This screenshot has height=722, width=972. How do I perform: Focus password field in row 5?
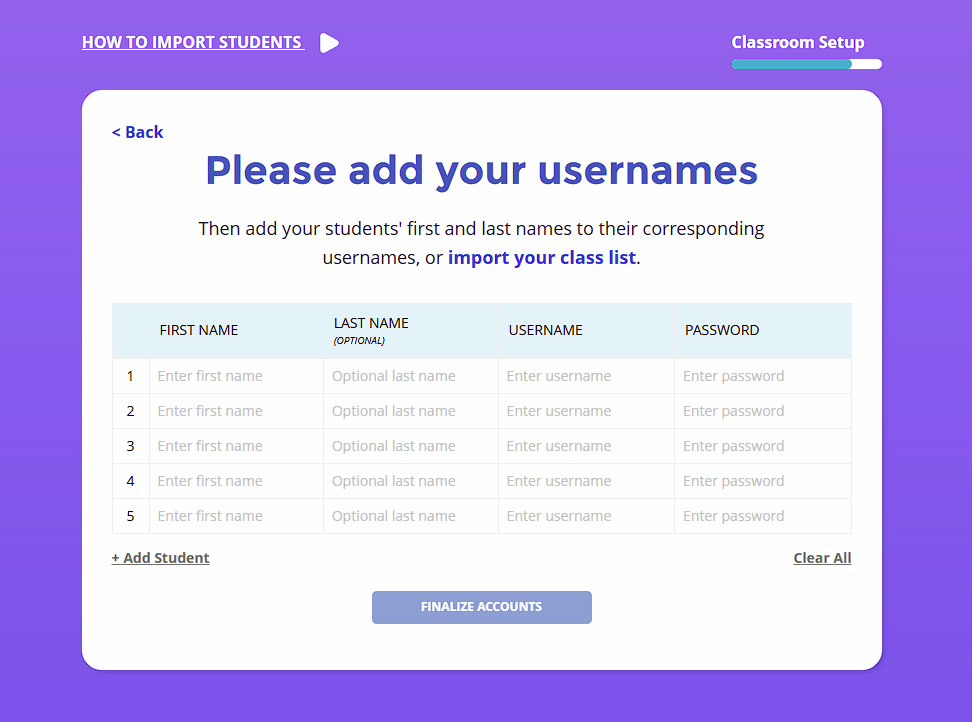763,516
